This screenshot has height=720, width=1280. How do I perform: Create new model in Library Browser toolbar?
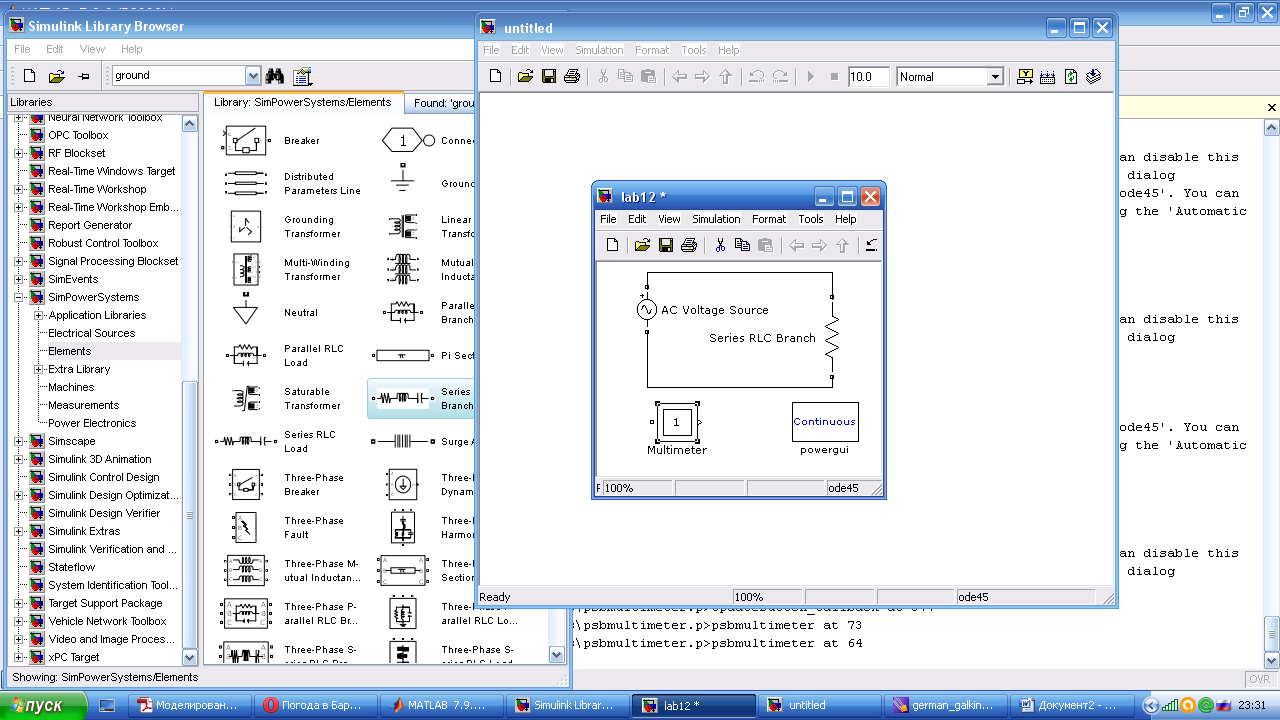point(30,76)
